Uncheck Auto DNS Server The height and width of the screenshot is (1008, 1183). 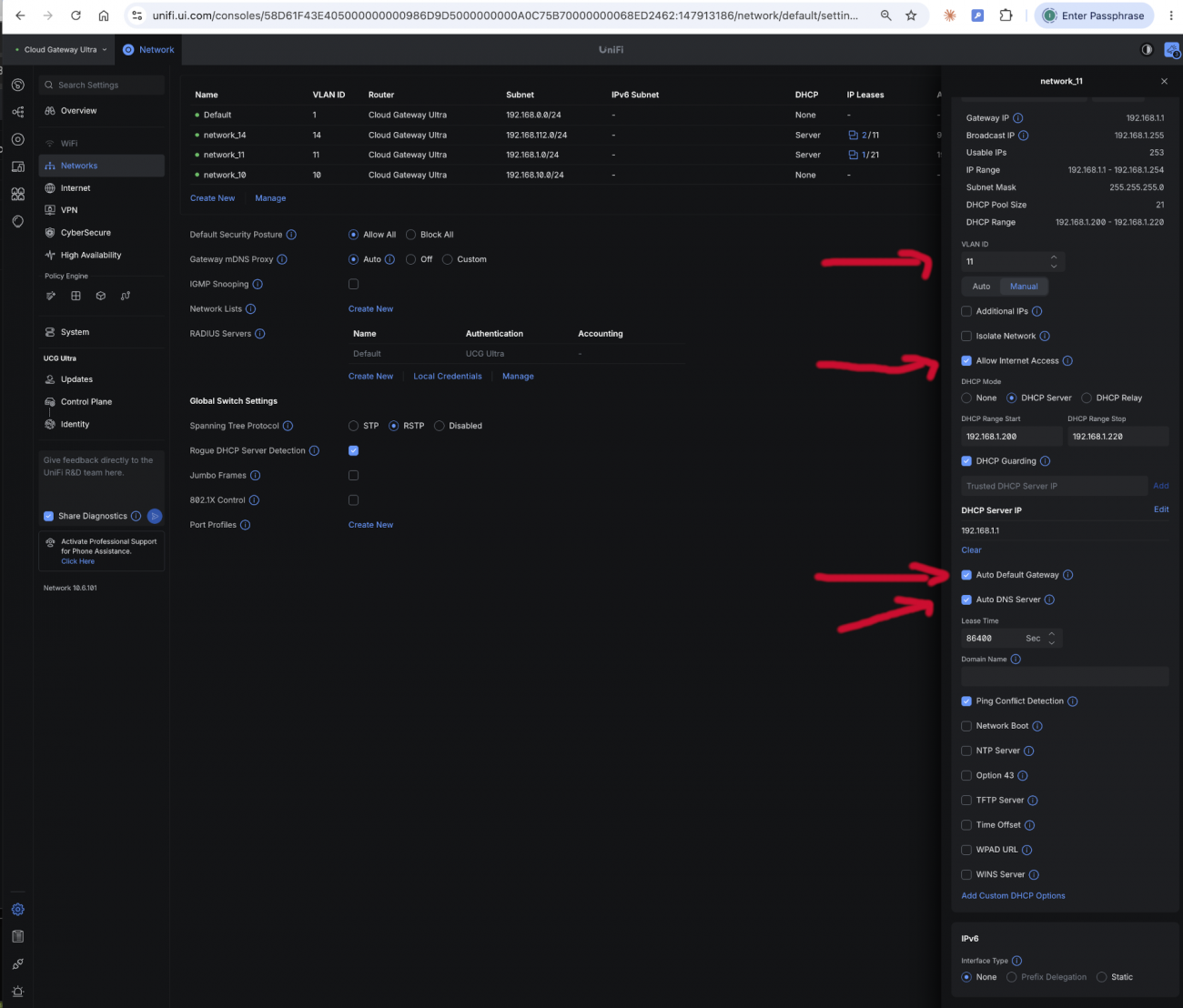(x=966, y=600)
